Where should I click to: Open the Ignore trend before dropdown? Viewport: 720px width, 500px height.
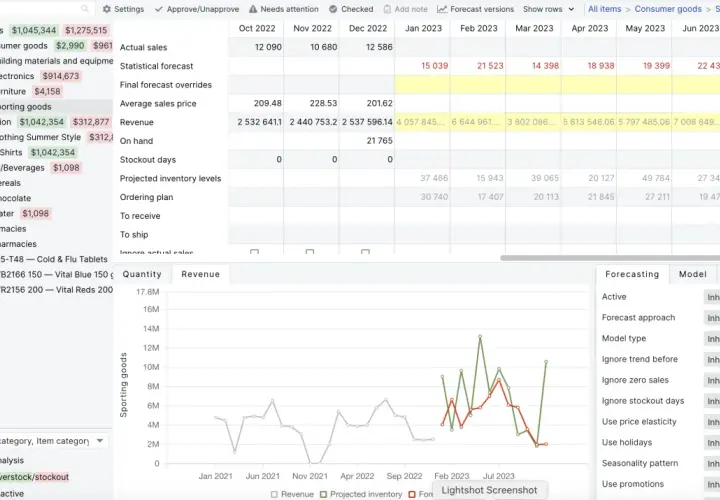[x=711, y=360]
